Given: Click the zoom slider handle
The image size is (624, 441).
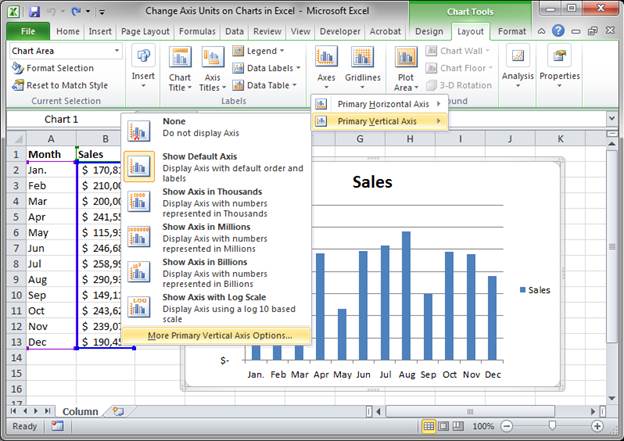Looking at the screenshot, I should tap(552, 426).
